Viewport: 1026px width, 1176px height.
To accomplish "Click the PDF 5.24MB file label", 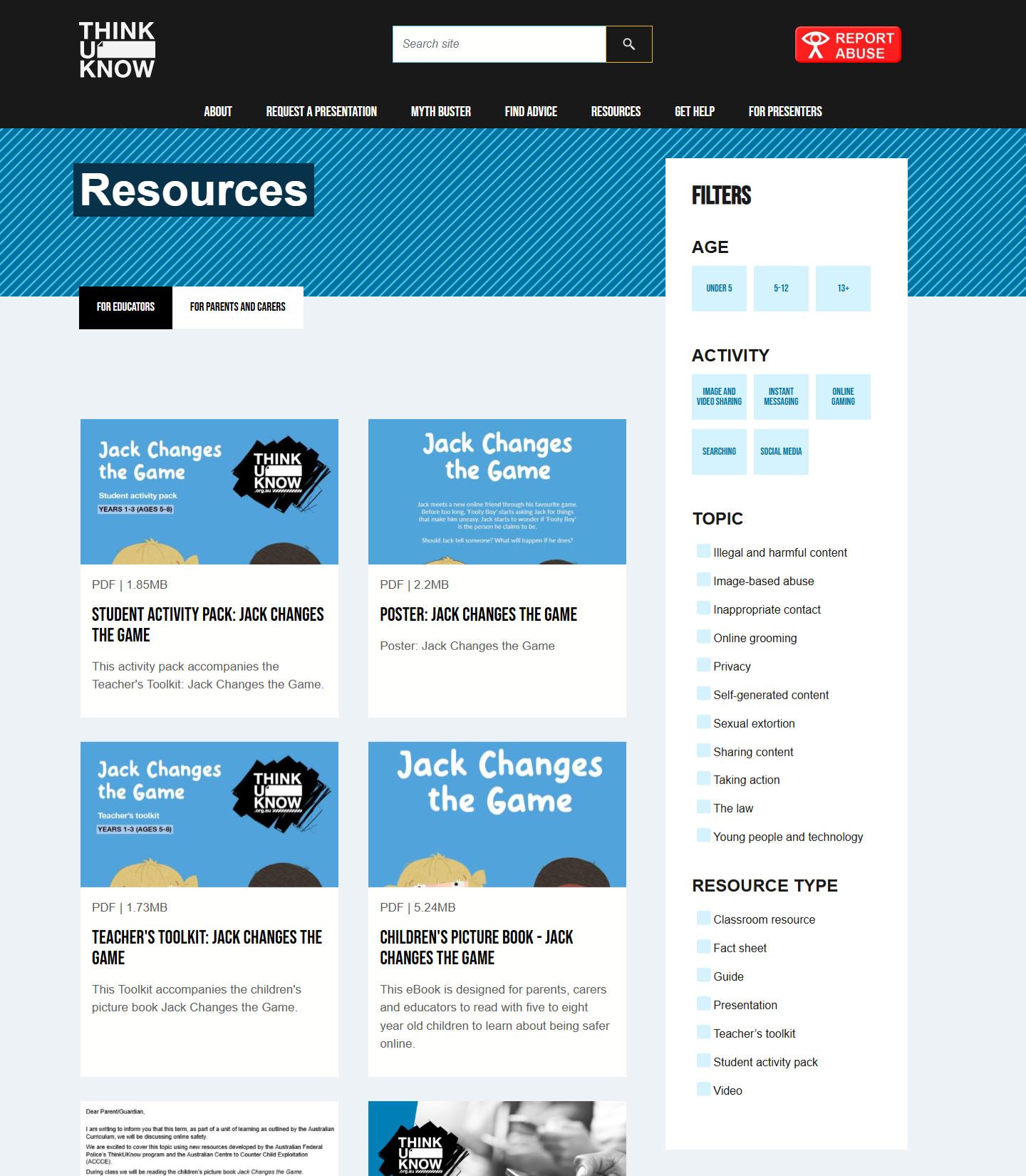I will pyautogui.click(x=418, y=907).
